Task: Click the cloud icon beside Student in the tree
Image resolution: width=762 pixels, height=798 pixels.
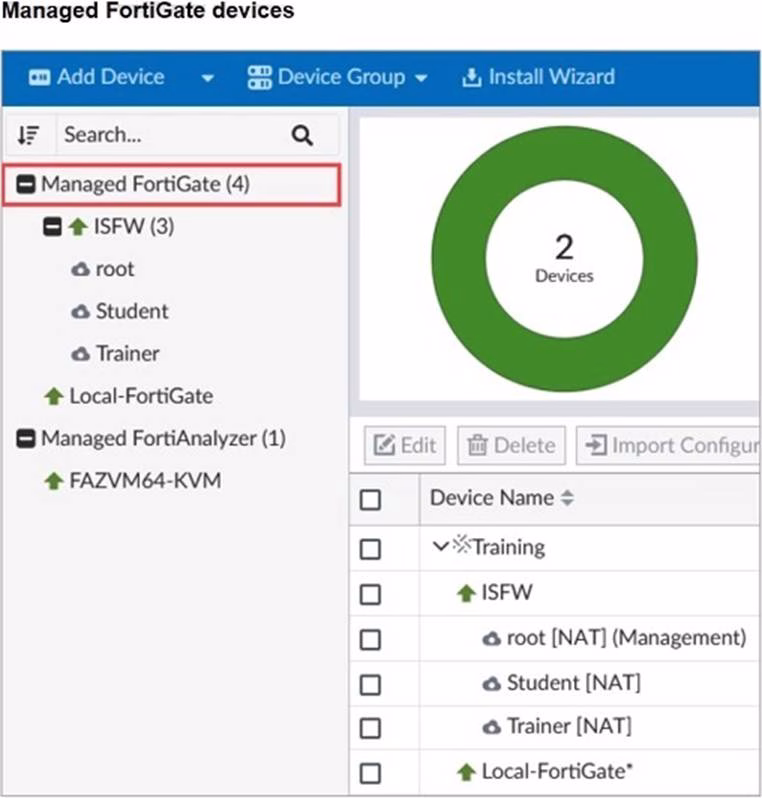Action: [x=81, y=312]
